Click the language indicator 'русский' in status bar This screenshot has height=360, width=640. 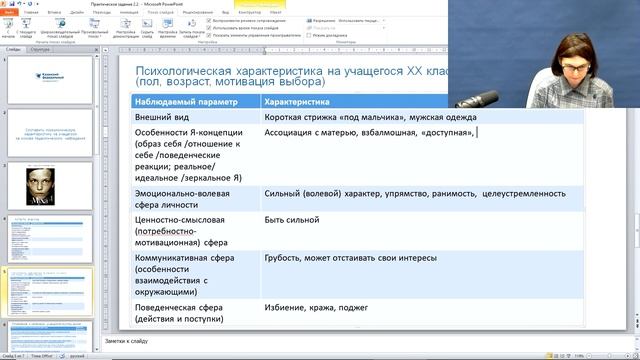(77, 356)
